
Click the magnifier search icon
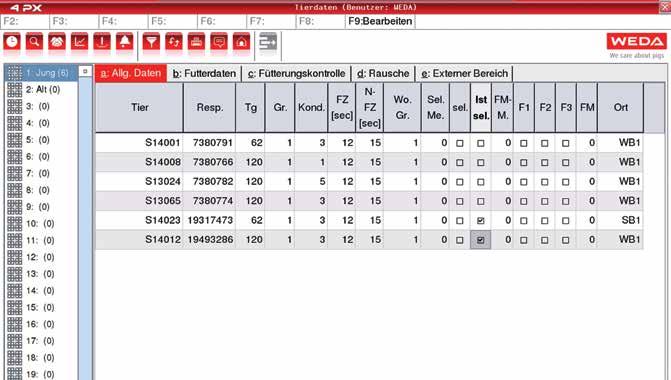click(x=34, y=42)
